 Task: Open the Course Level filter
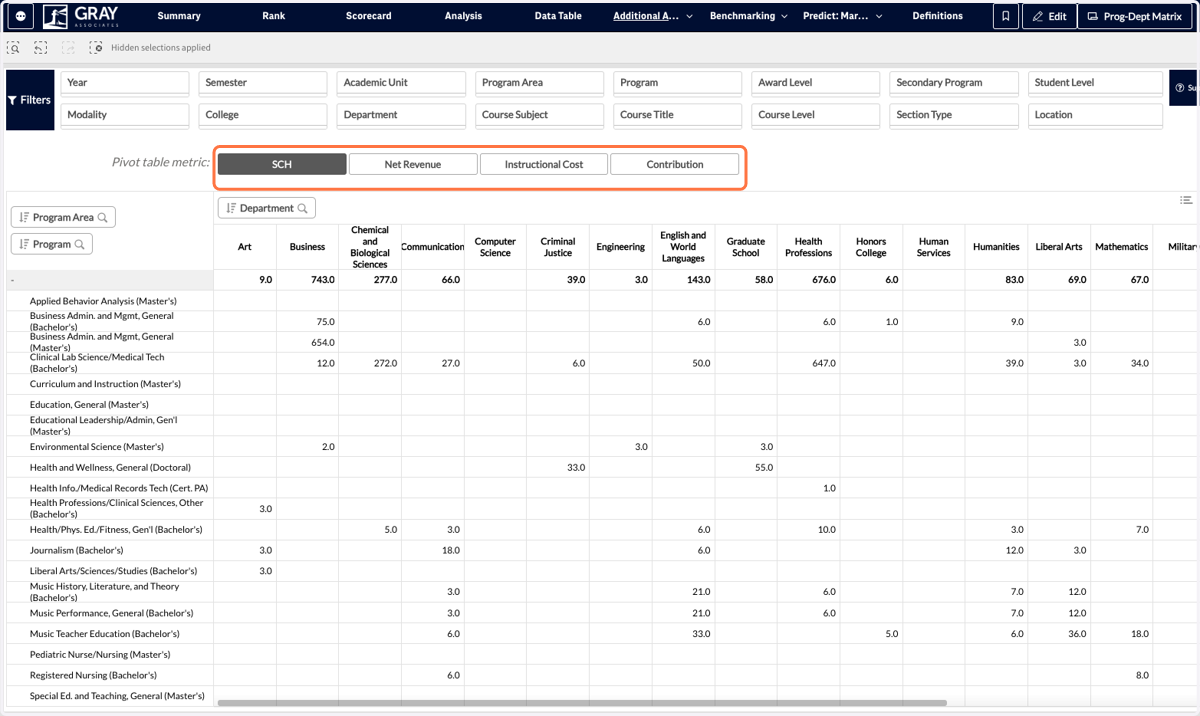[x=815, y=115]
